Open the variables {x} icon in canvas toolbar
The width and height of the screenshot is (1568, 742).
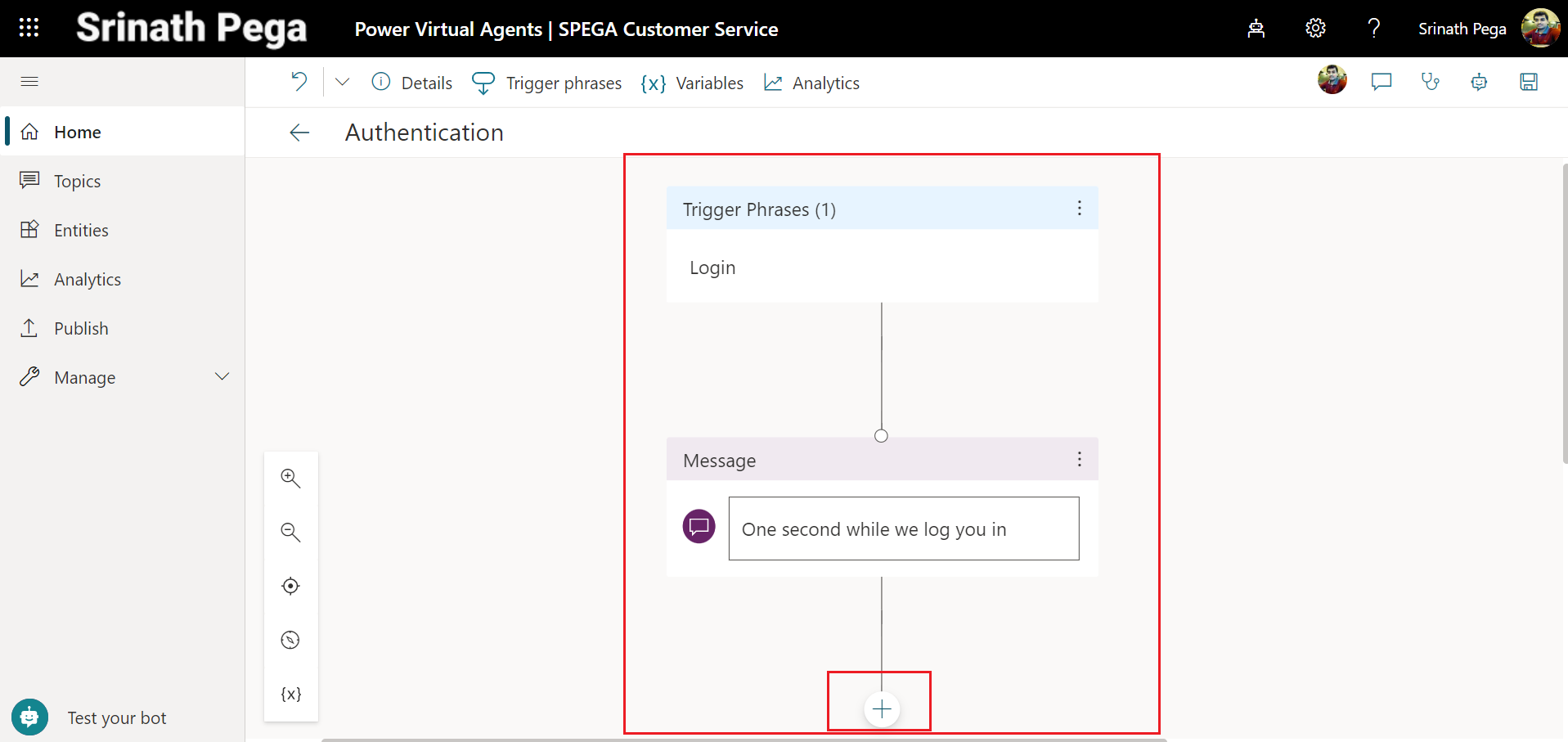290,694
